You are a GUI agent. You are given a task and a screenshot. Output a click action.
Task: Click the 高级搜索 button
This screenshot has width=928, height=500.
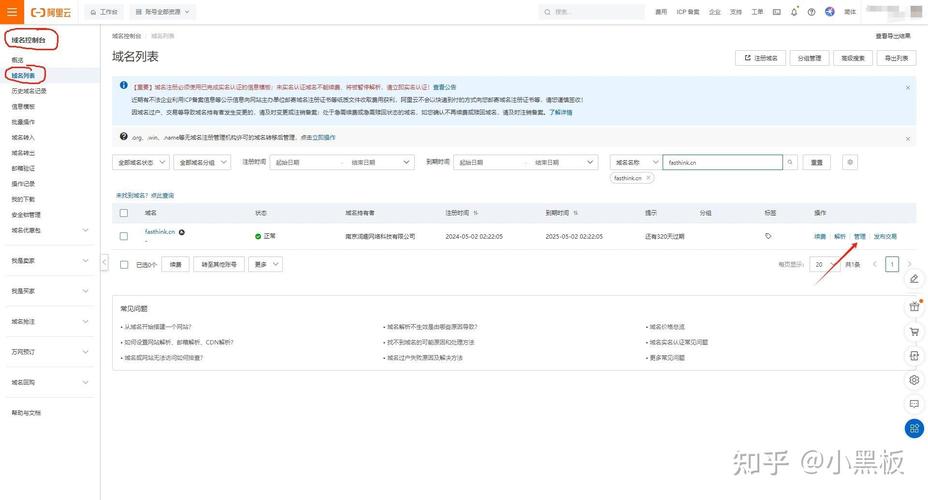[853, 58]
